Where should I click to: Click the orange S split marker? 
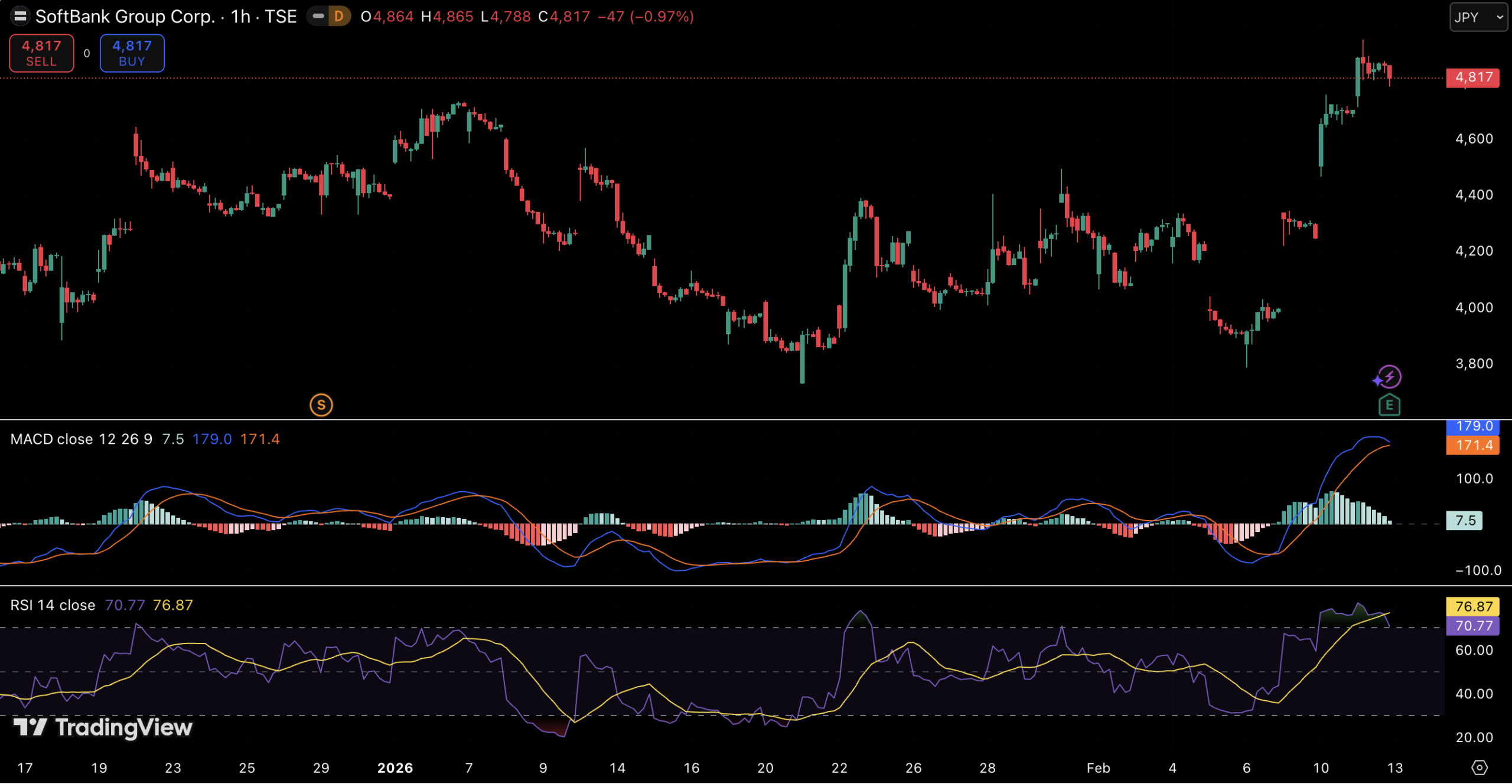pyautogui.click(x=321, y=405)
